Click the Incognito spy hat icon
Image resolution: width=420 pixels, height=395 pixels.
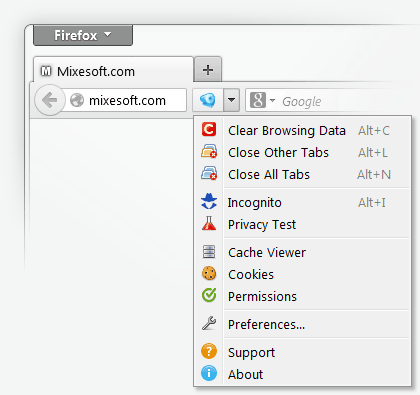(209, 201)
